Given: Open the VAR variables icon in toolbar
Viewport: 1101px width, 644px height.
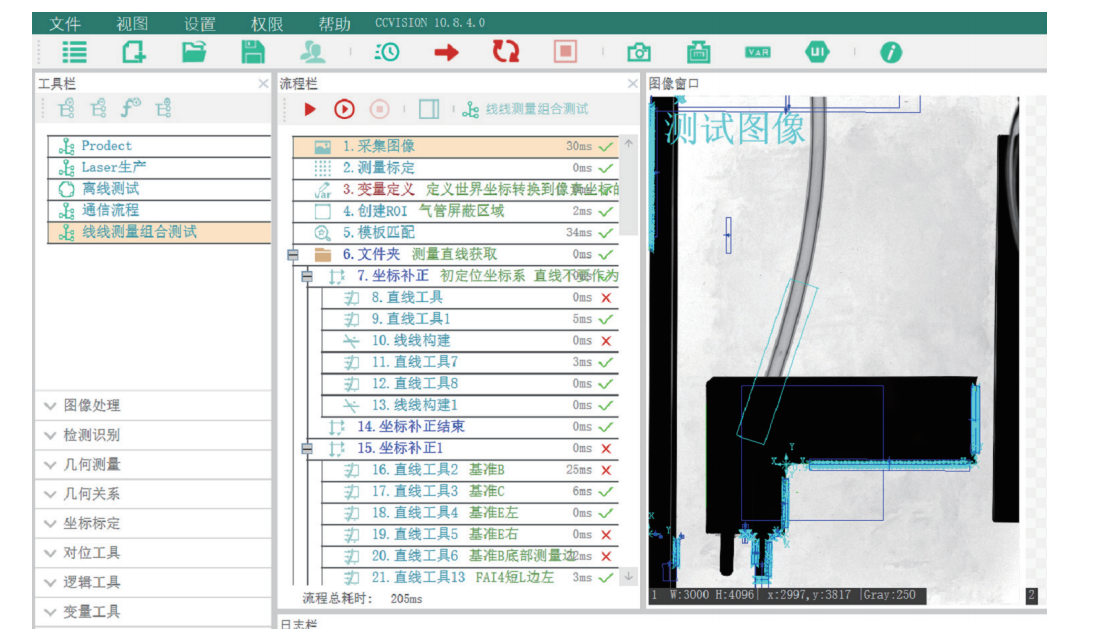Looking at the screenshot, I should tap(758, 52).
